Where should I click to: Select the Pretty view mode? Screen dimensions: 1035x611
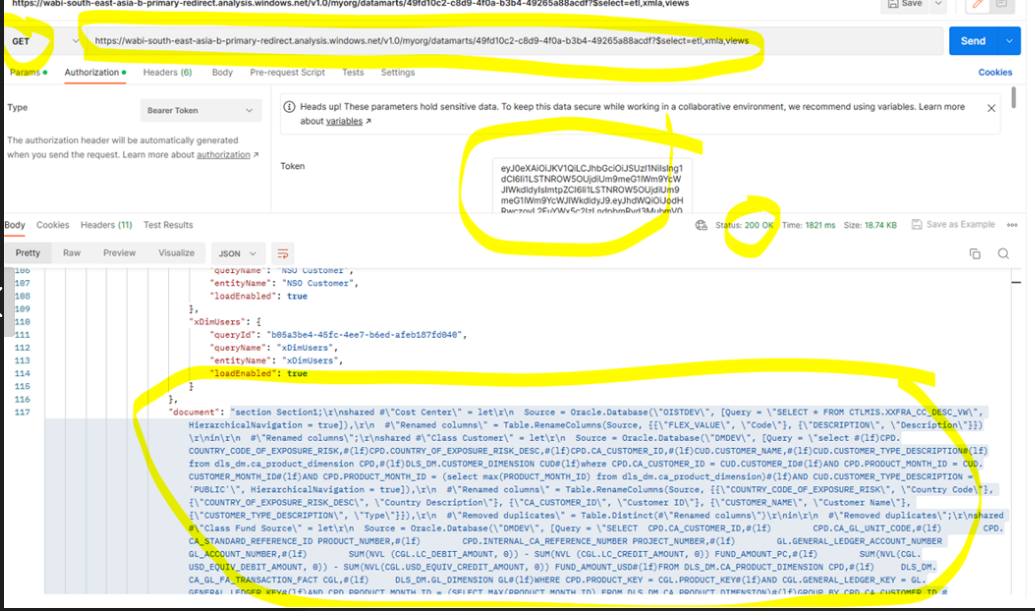coord(28,253)
